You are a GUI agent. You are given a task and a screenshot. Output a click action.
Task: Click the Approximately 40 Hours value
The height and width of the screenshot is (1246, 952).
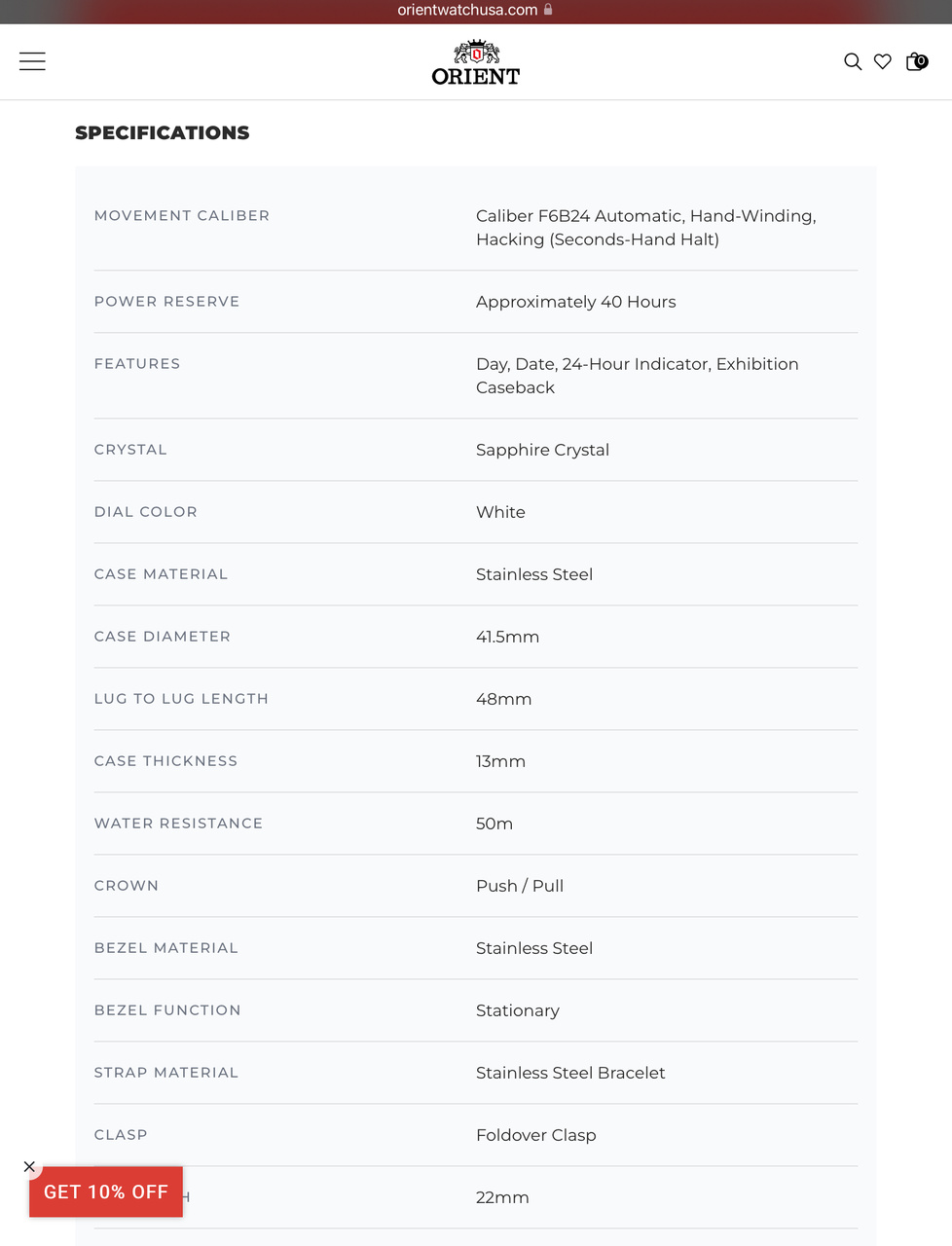[575, 302]
